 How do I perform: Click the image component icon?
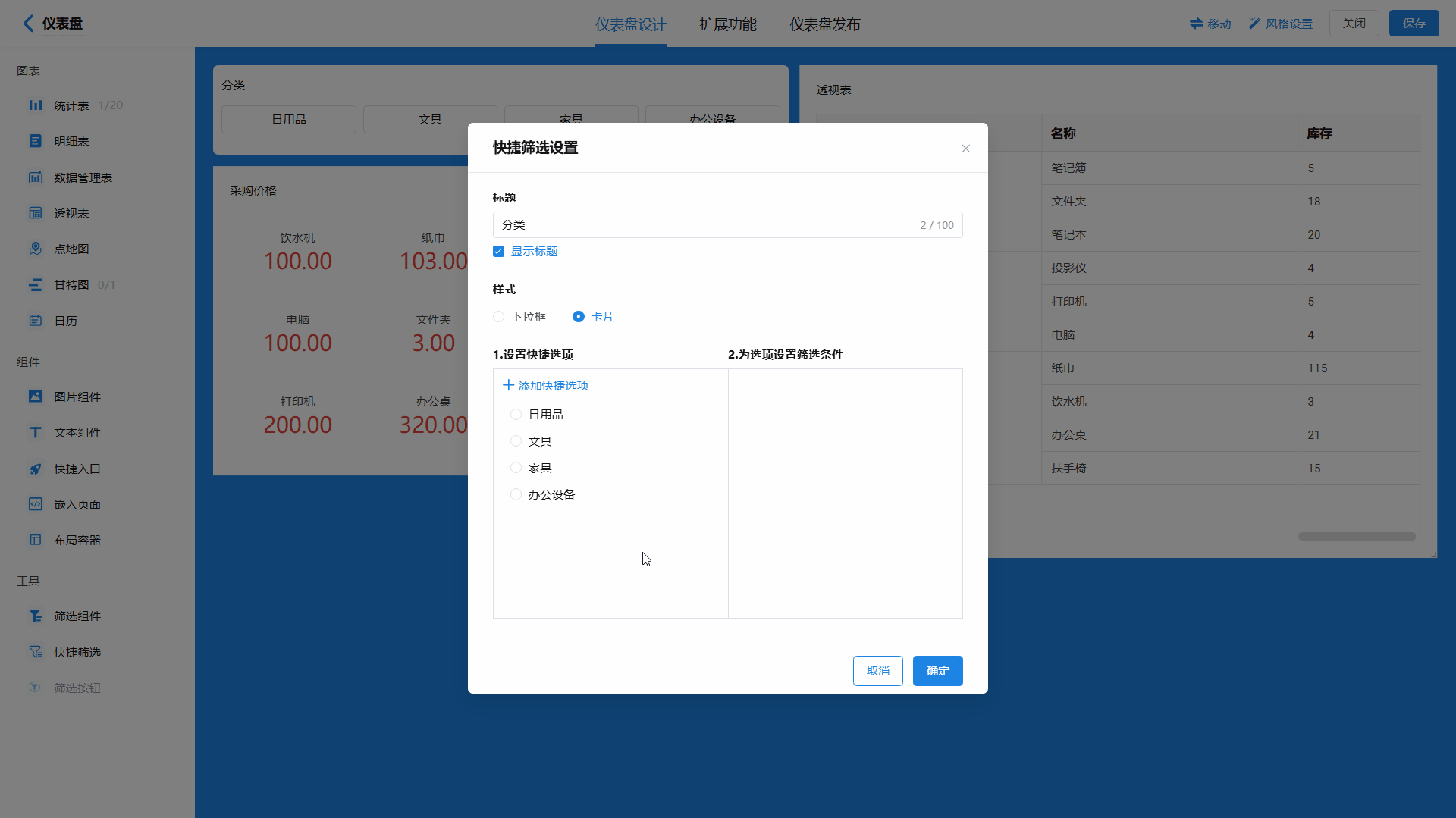coord(36,396)
